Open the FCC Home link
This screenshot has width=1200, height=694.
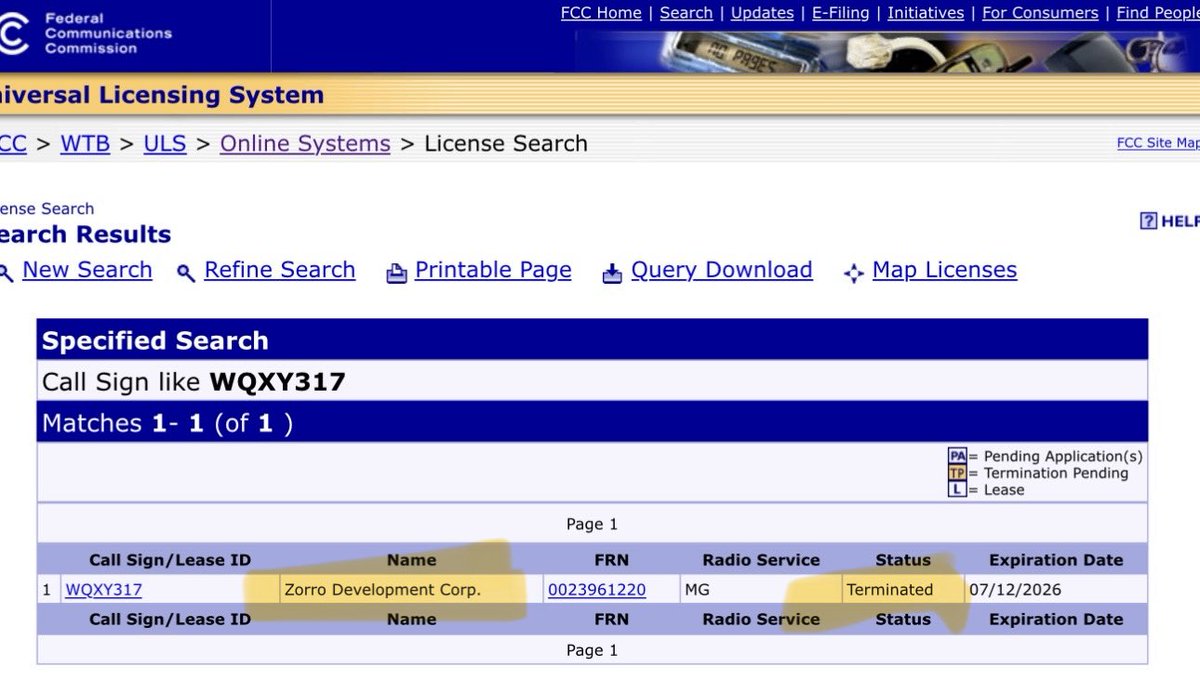coord(601,13)
